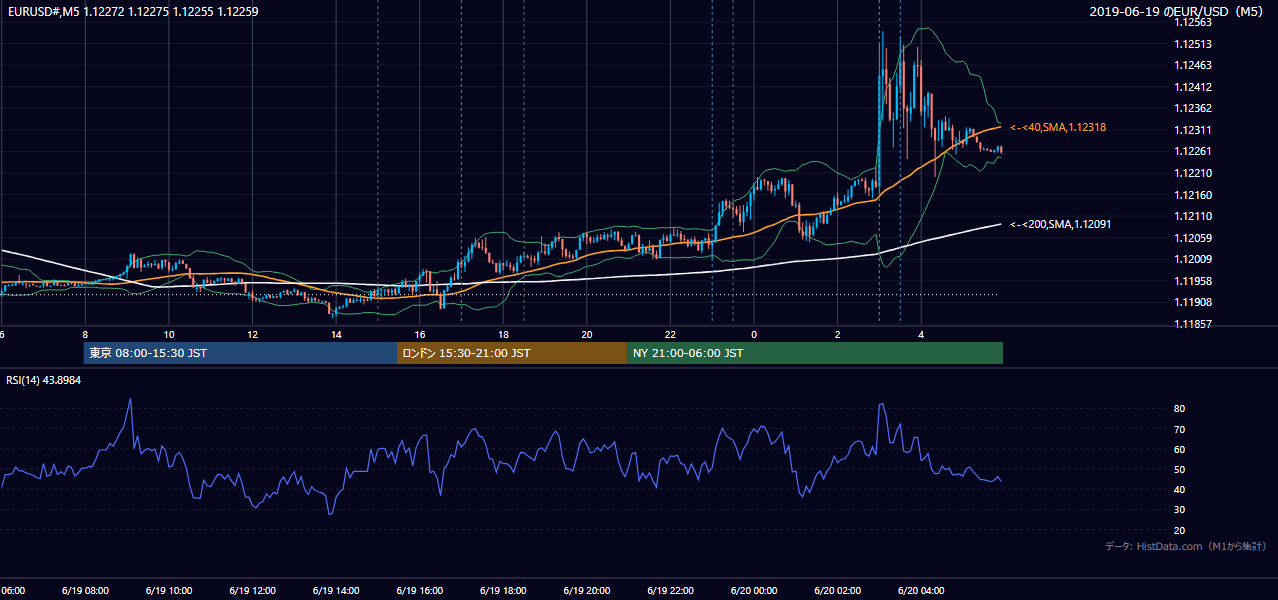Click the 6/19 16:00 time axis label
Viewport: 1278px width, 600px height.
click(419, 591)
